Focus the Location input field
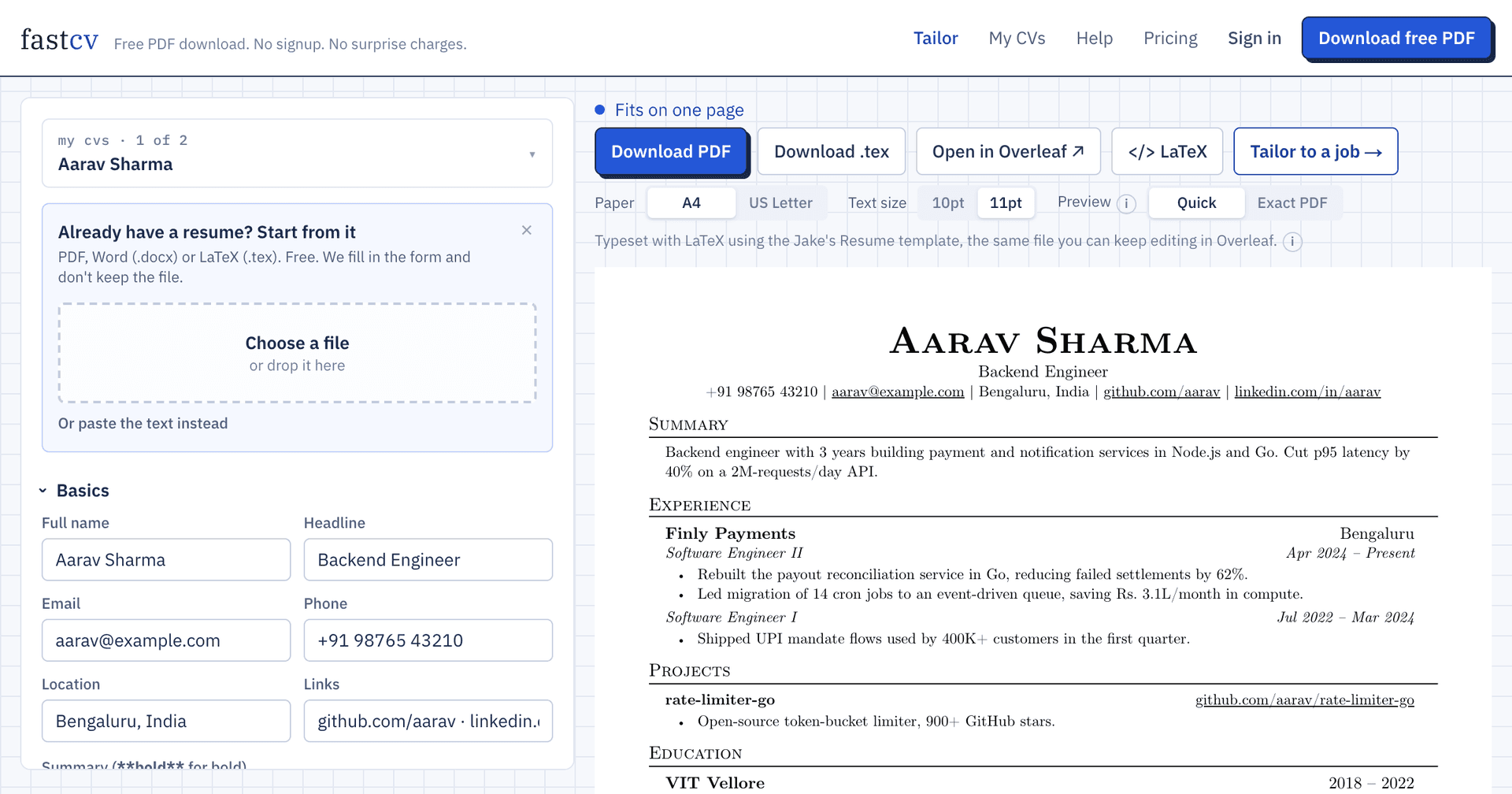This screenshot has width=1512, height=794. [x=166, y=722]
